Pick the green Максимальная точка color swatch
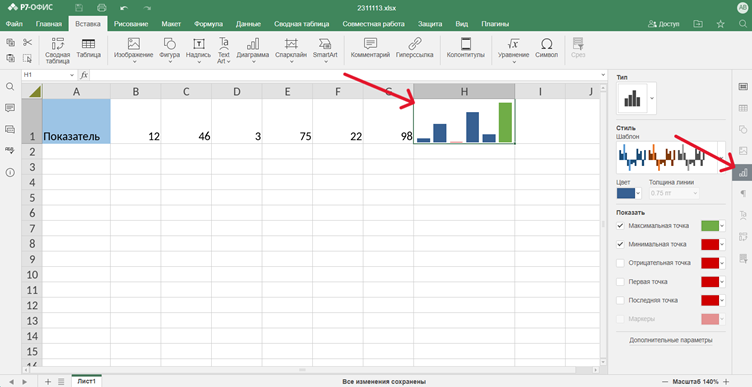The image size is (752, 387). 710,225
